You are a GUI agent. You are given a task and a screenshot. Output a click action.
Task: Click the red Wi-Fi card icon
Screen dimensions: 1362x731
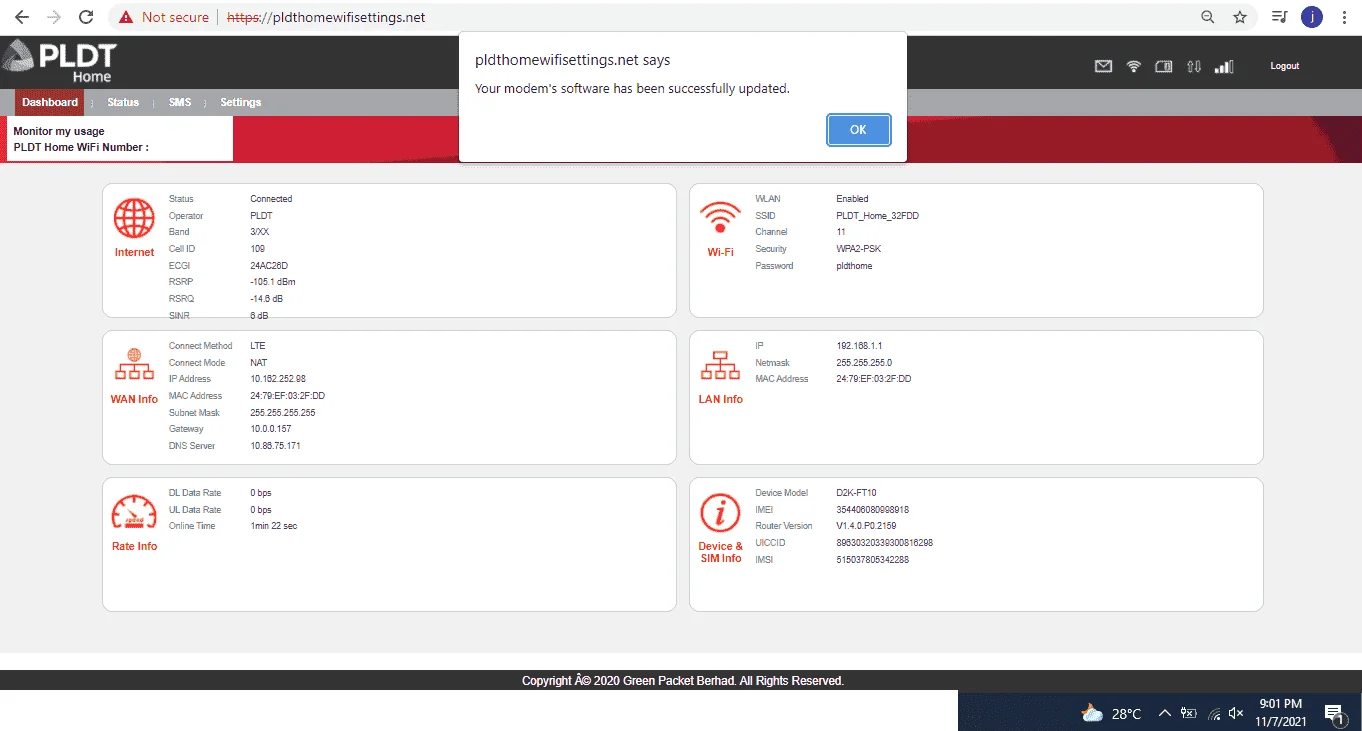tap(720, 216)
